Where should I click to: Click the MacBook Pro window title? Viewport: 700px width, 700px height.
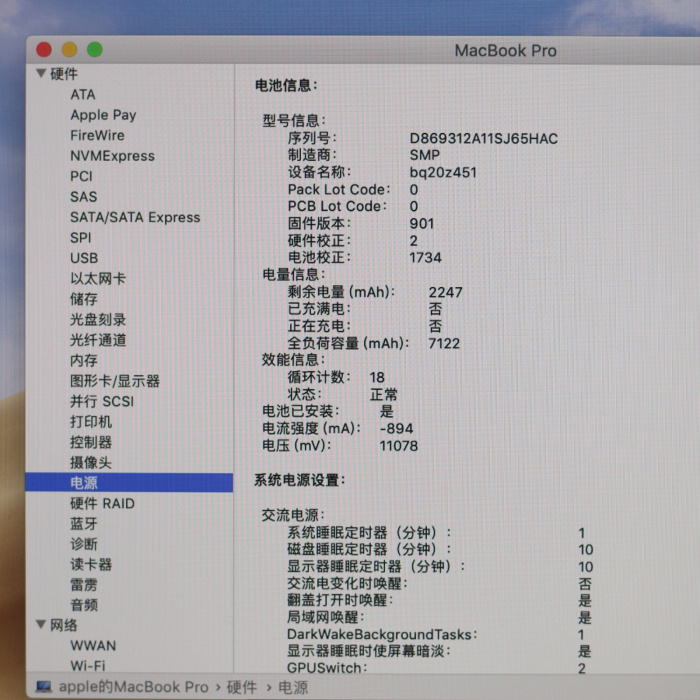506,50
